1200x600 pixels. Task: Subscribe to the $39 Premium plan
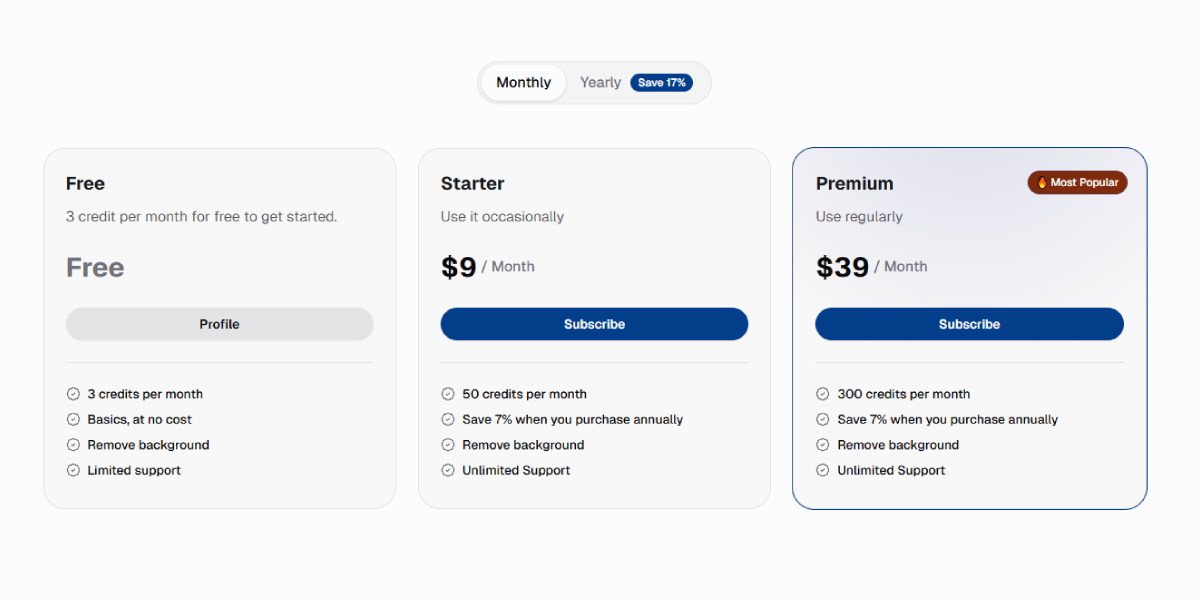coord(969,324)
